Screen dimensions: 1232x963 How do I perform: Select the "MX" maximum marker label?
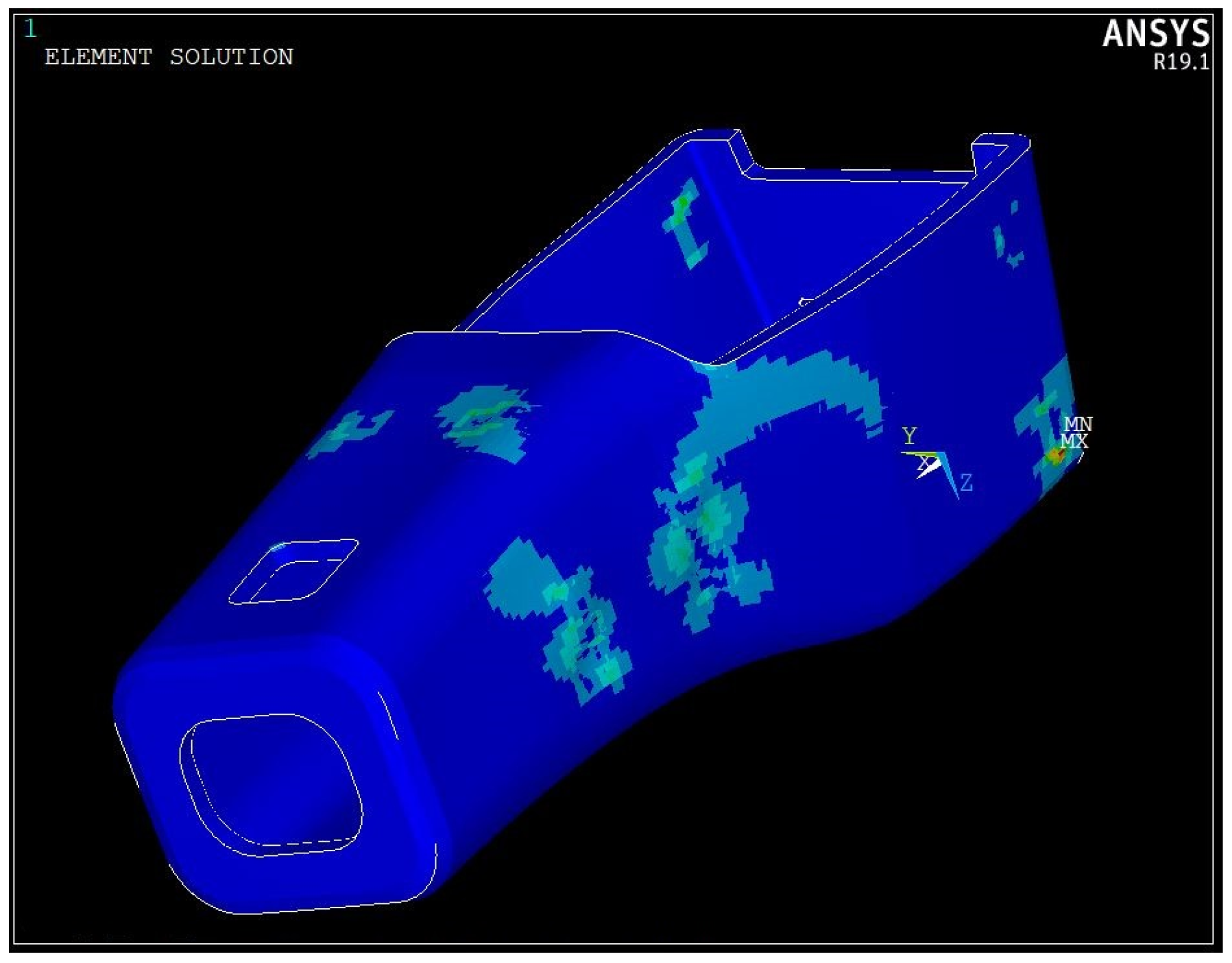pyautogui.click(x=1074, y=441)
